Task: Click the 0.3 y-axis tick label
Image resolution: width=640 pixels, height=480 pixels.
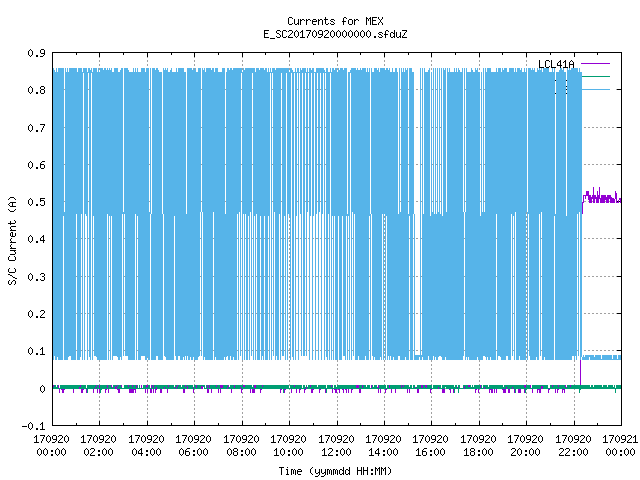Action: pos(36,277)
